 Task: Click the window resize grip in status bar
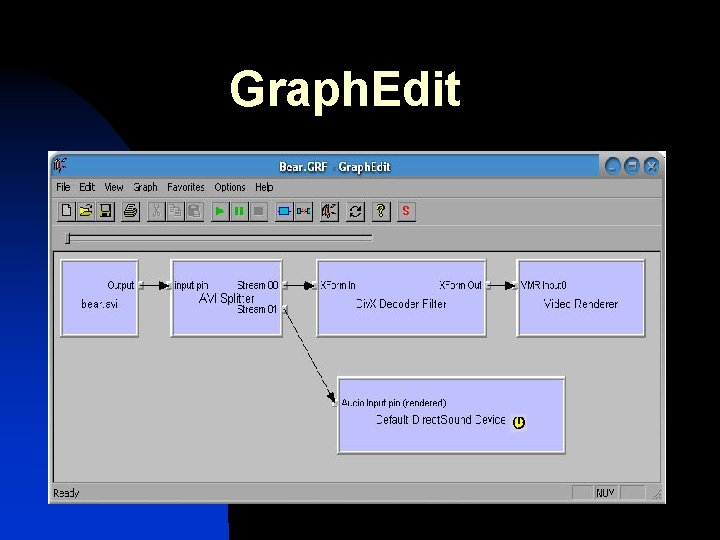[x=657, y=494]
